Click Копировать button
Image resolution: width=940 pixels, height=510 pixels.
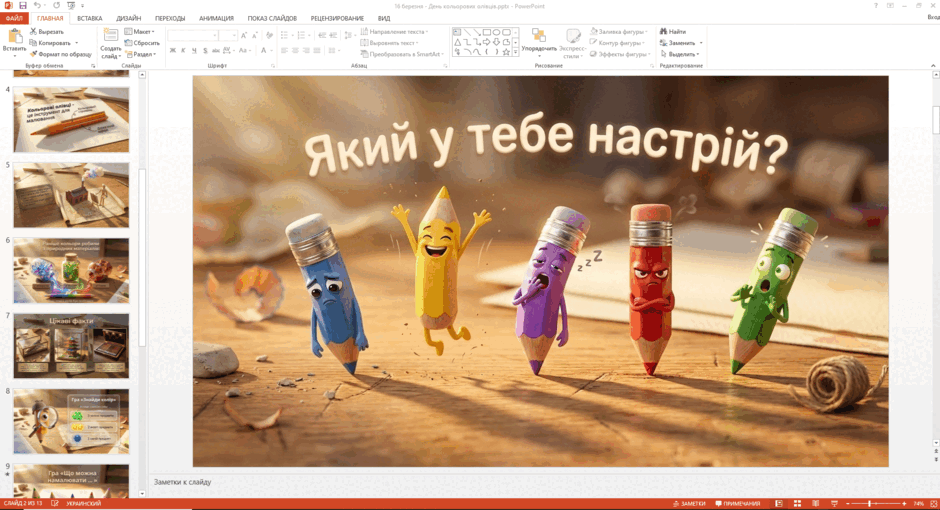pos(54,43)
